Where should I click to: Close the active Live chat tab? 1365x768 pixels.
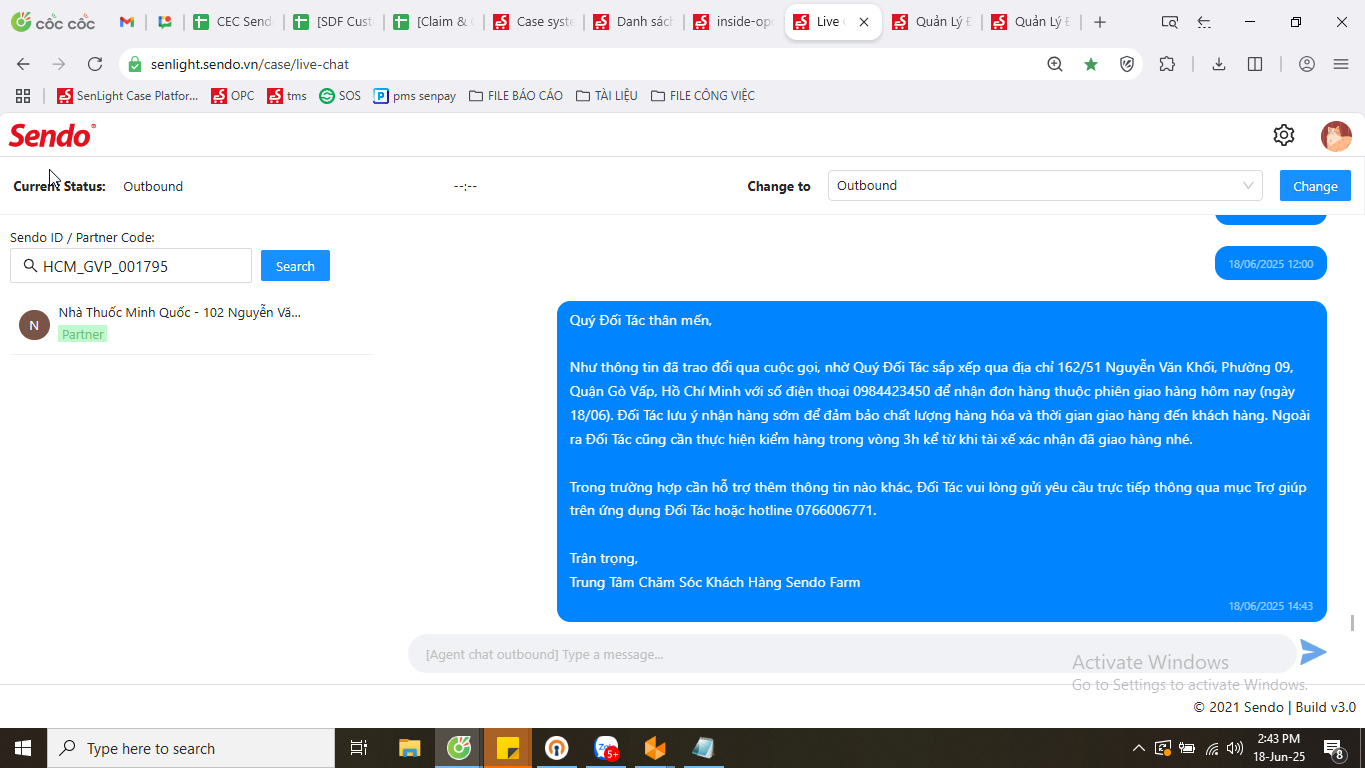click(x=864, y=22)
